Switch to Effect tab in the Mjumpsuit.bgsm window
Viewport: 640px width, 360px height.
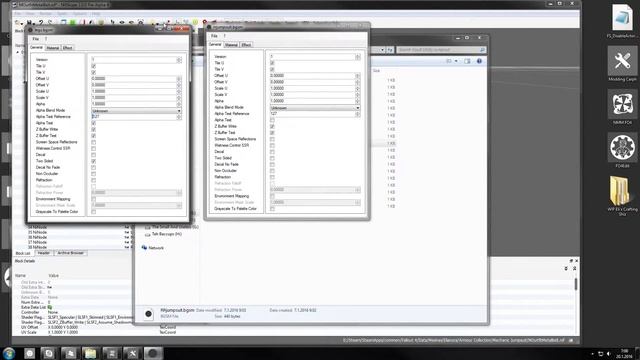[x=247, y=45]
